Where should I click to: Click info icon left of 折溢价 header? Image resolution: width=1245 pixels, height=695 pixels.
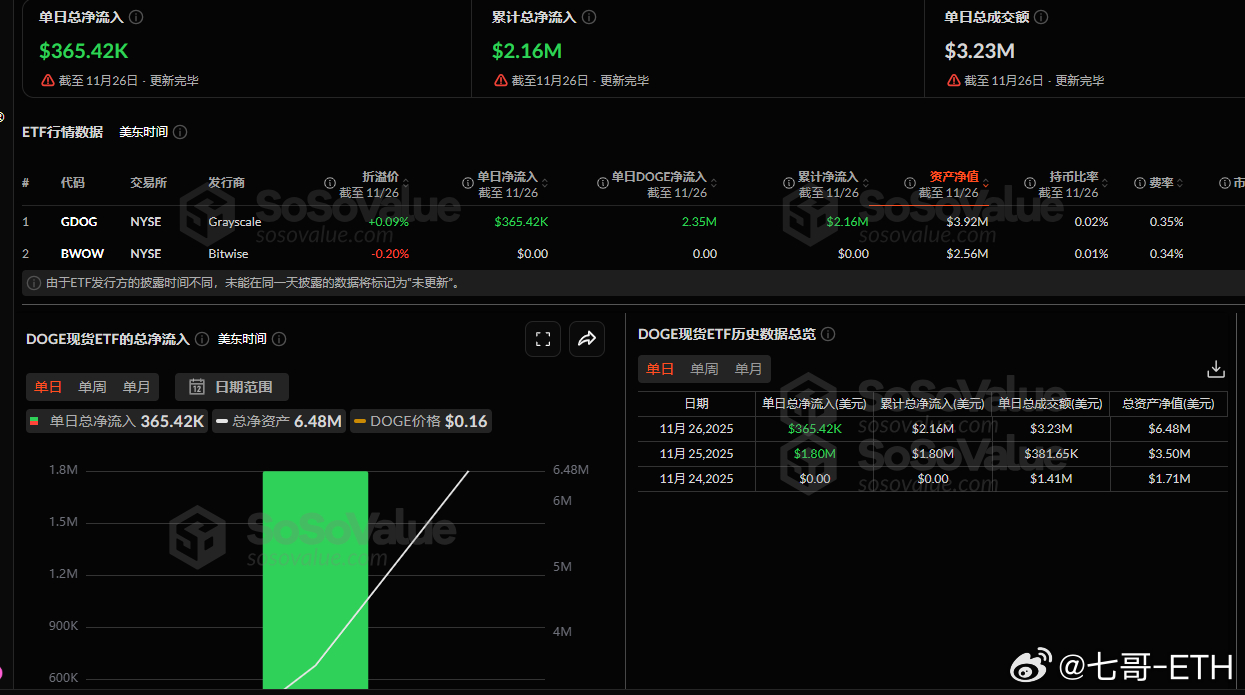(x=330, y=183)
